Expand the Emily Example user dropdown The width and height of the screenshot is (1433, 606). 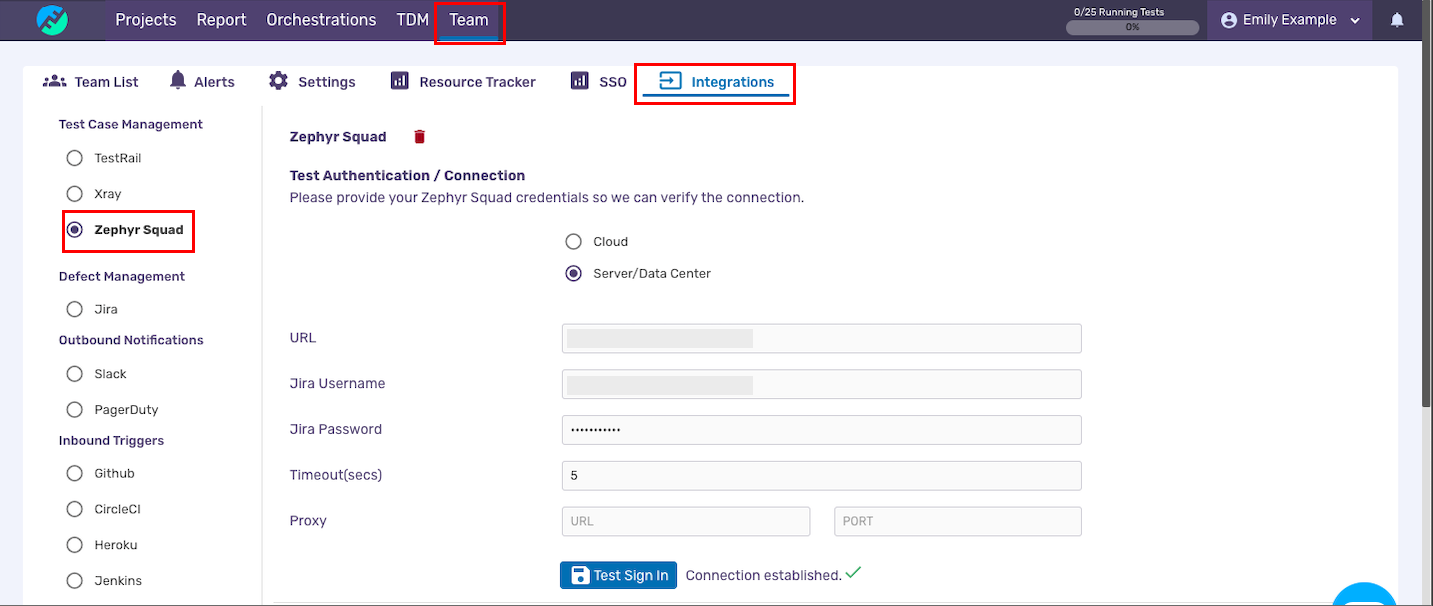(1355, 21)
